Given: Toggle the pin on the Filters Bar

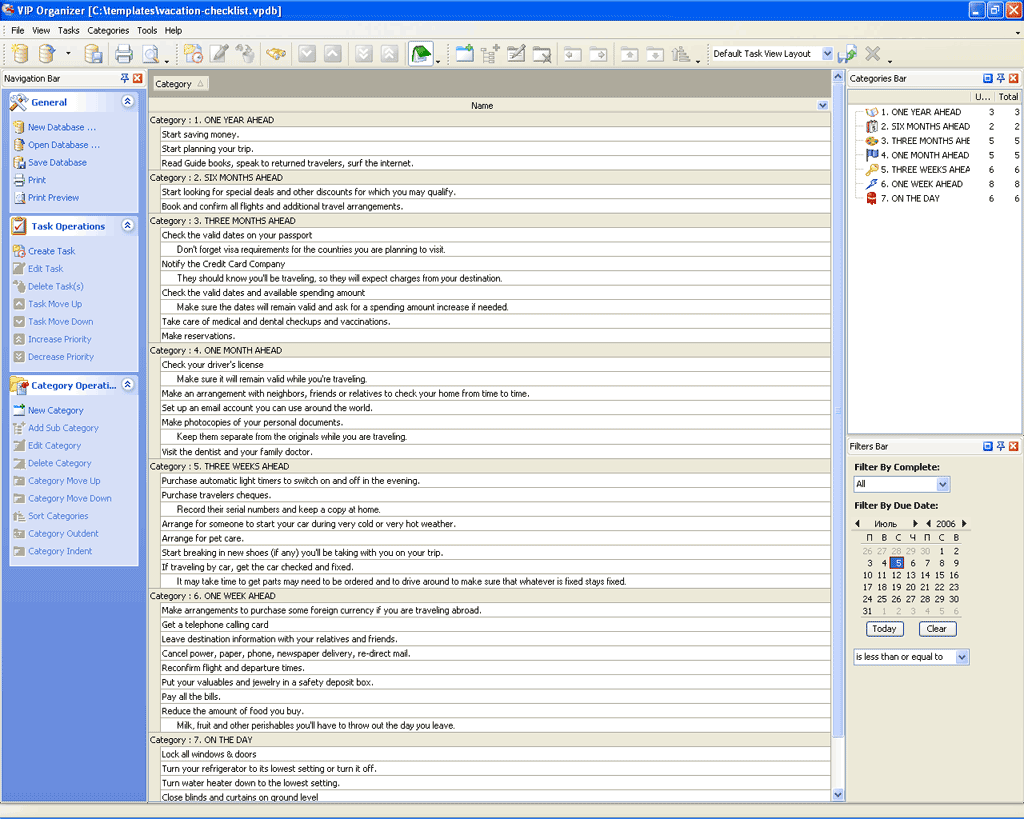Looking at the screenshot, I should tap(1001, 446).
